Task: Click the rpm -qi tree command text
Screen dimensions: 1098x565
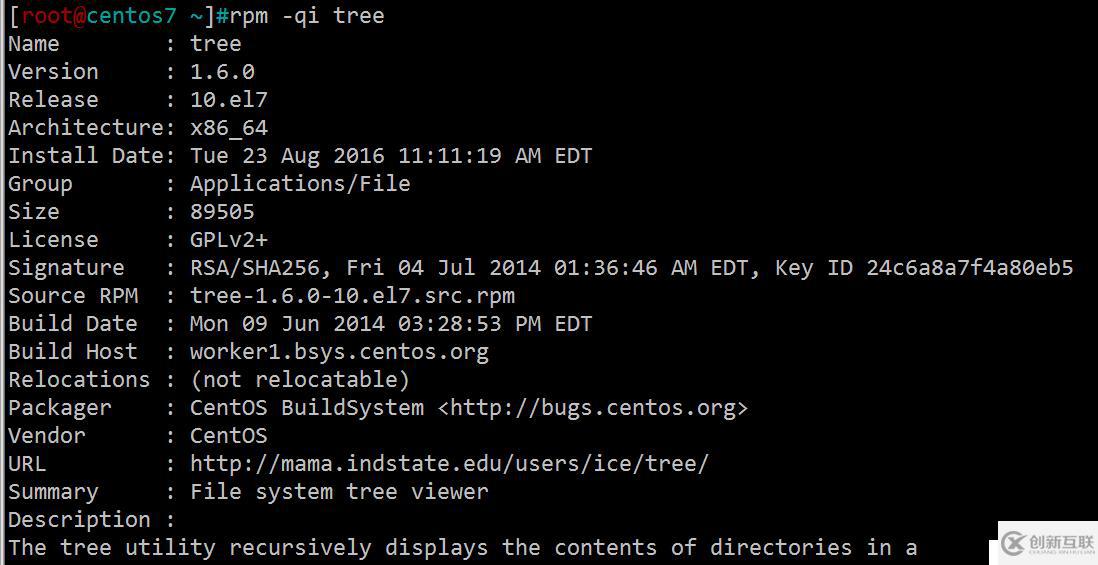Action: pyautogui.click(x=307, y=15)
